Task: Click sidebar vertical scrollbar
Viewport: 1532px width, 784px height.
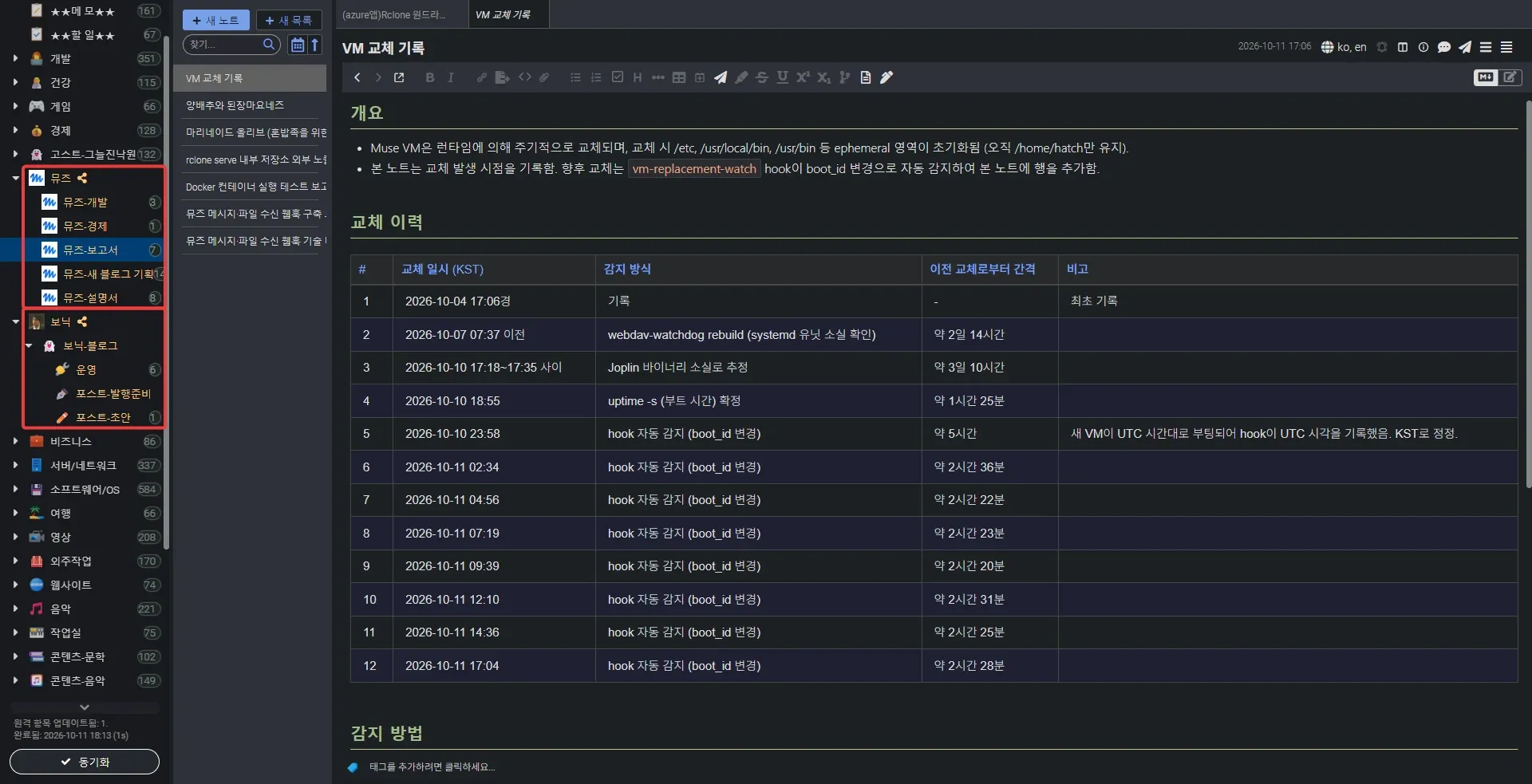Action: pos(167,291)
